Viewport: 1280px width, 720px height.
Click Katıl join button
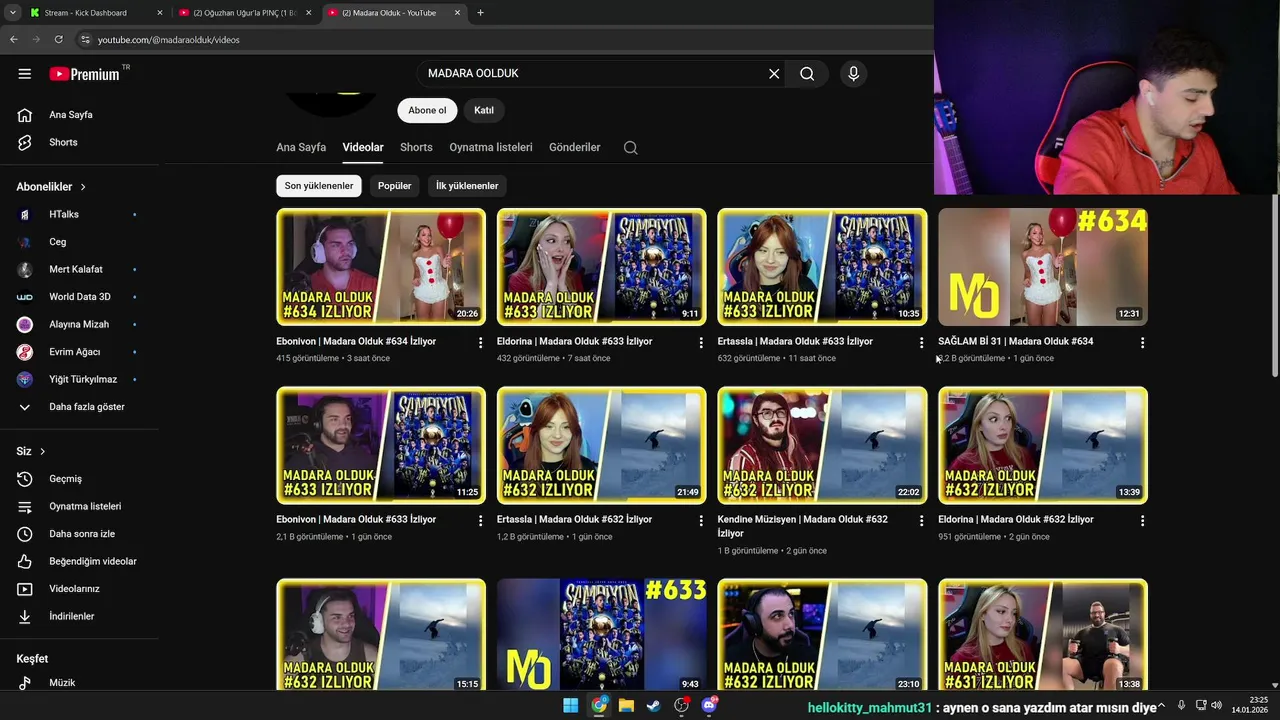[x=484, y=110]
